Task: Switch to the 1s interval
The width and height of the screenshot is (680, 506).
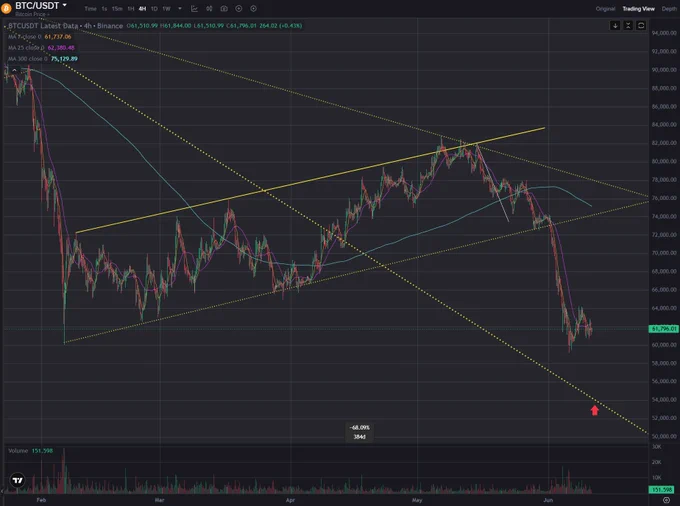Action: [104, 9]
